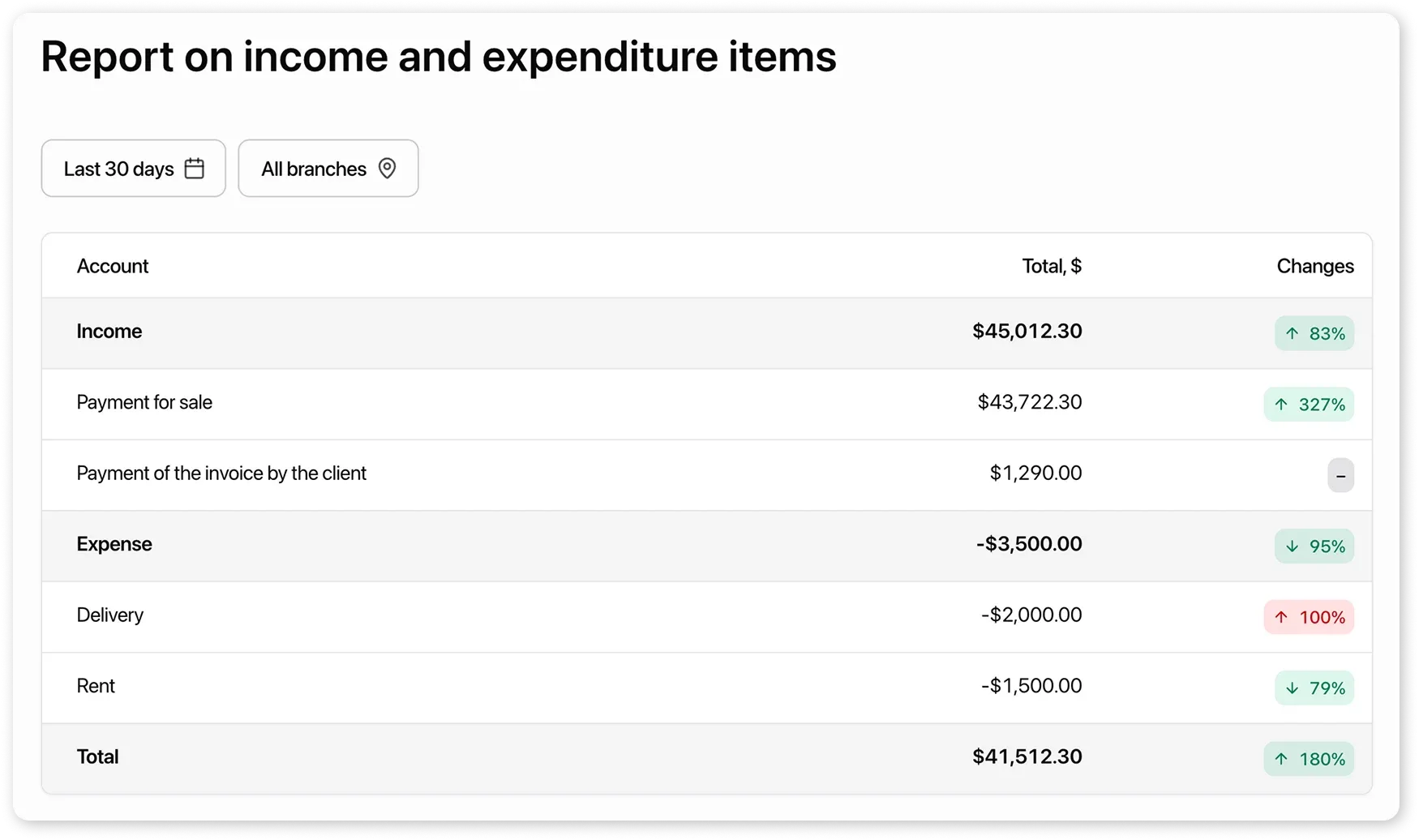The width and height of the screenshot is (1419, 840).
Task: Open the Last 30 days date filter
Action: pyautogui.click(x=133, y=169)
